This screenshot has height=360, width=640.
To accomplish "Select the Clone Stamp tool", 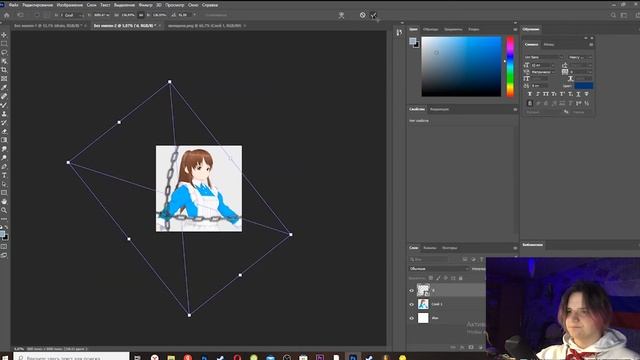I will tap(4, 114).
